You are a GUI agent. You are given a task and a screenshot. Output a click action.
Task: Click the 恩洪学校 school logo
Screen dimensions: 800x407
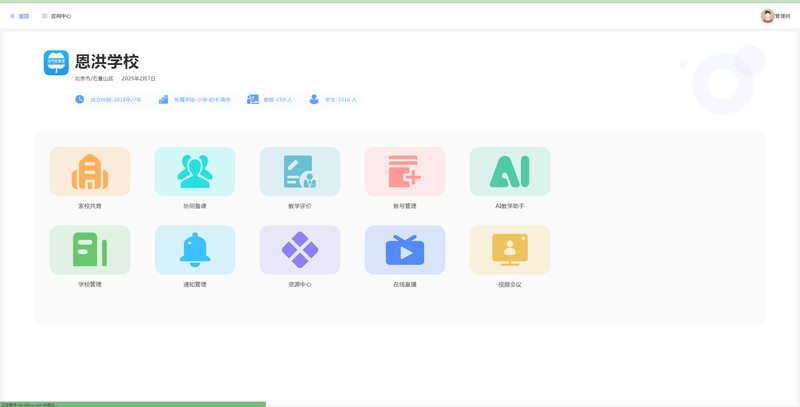coord(56,63)
